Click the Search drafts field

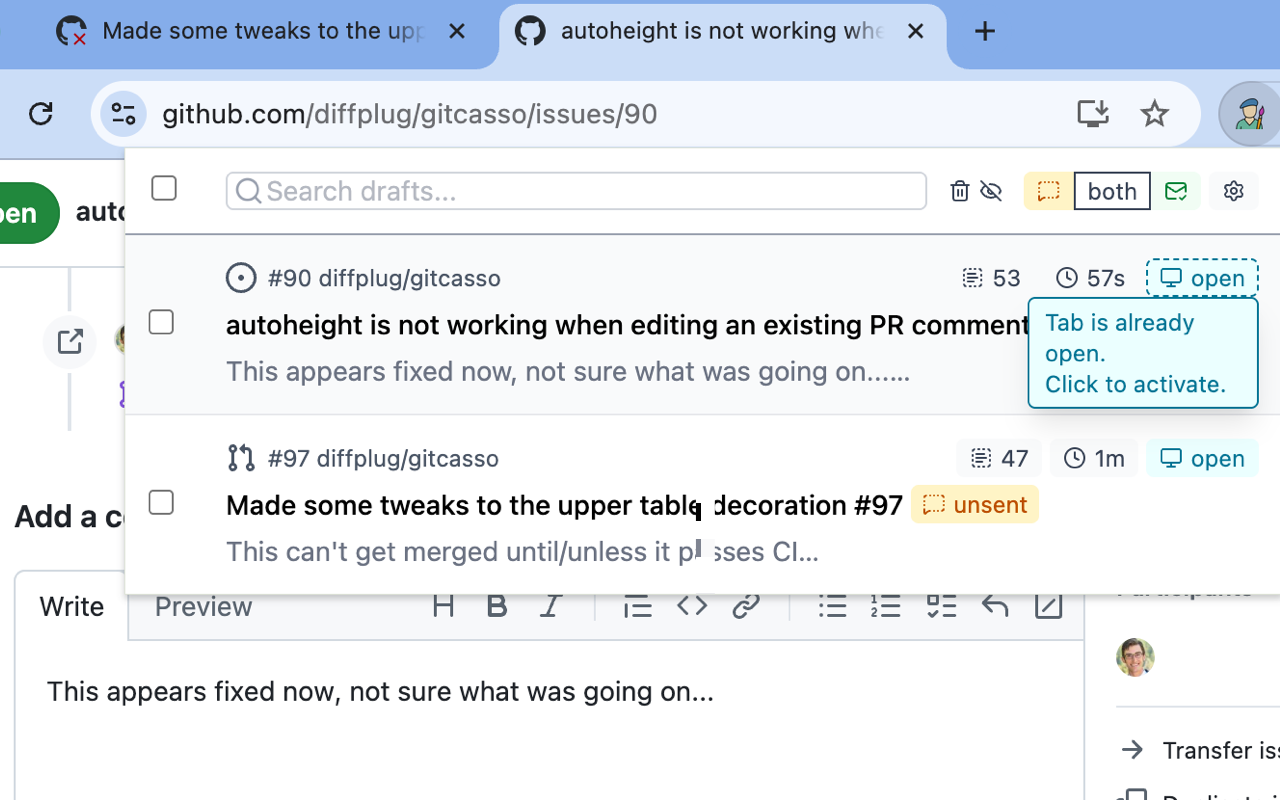coord(576,191)
